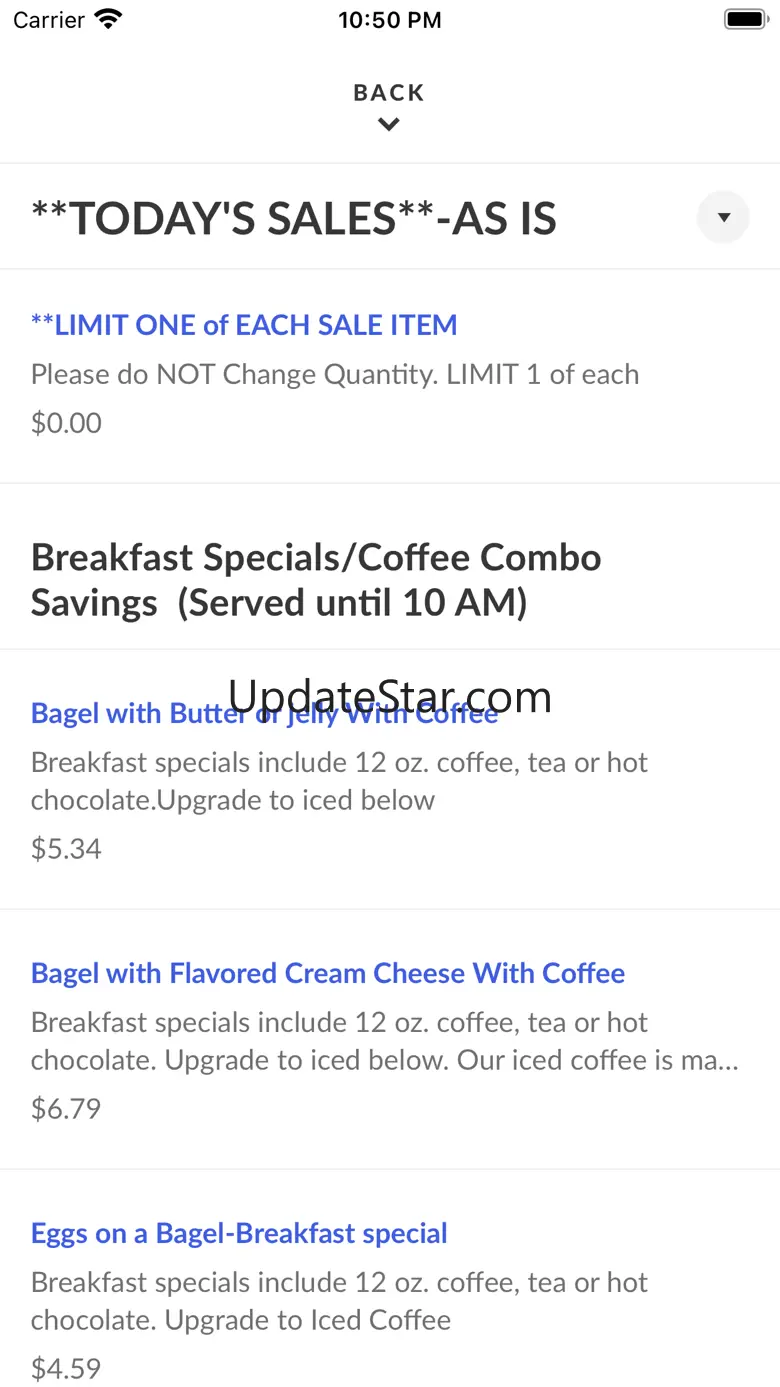Open the category dropdown arrow button

click(x=723, y=217)
